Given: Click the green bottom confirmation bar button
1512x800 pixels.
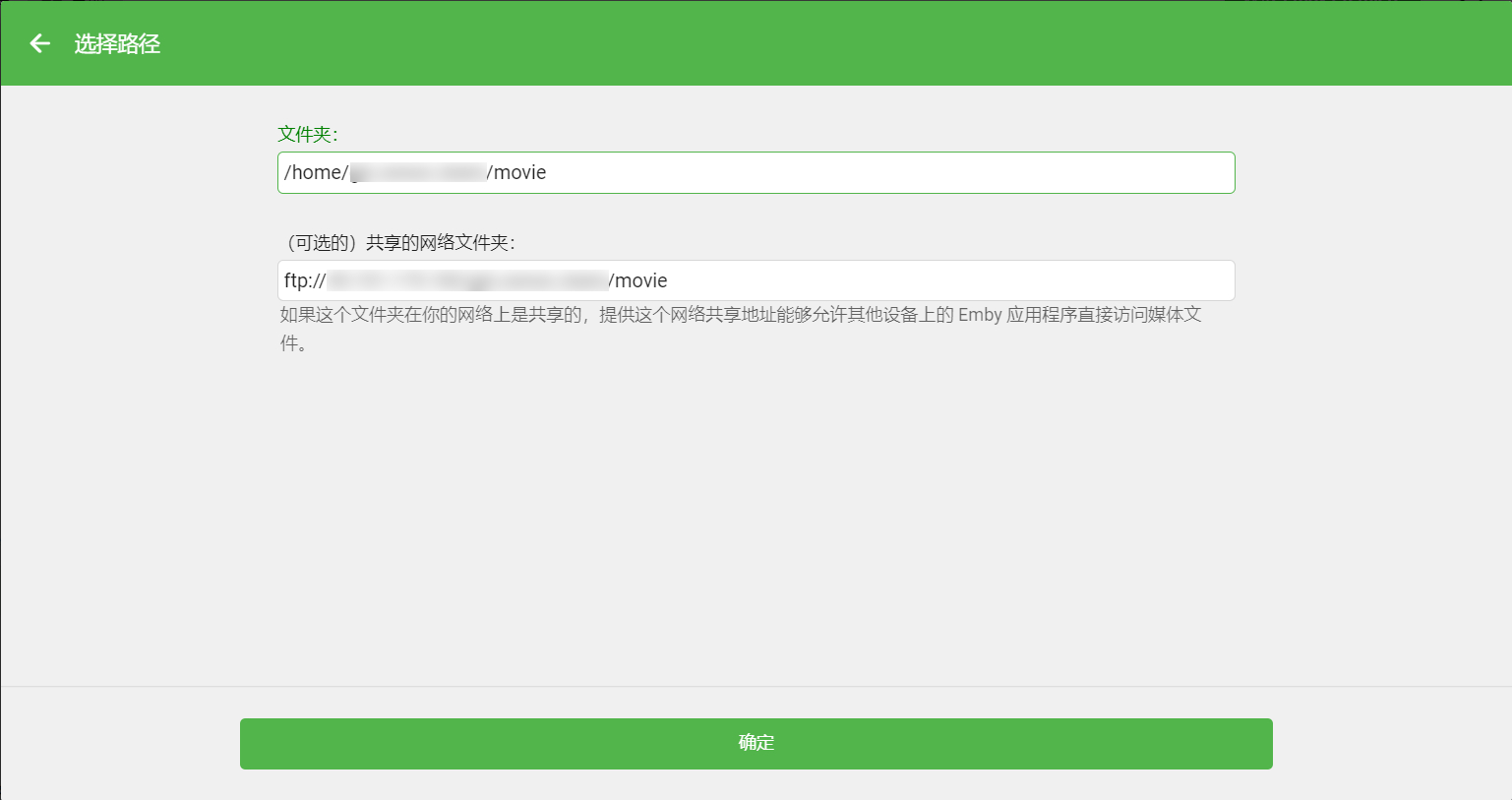Looking at the screenshot, I should point(756,744).
